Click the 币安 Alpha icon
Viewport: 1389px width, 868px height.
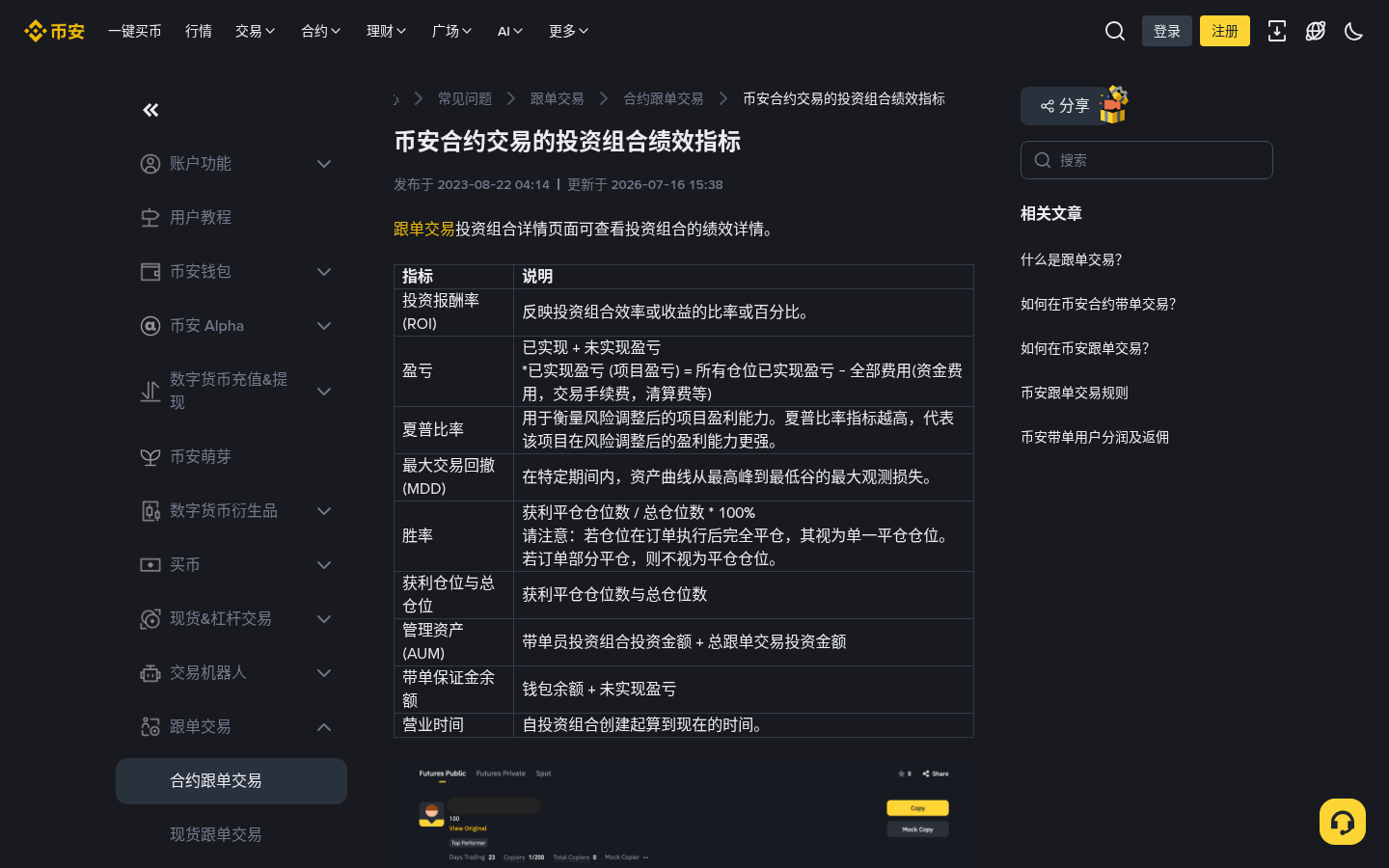tap(150, 326)
